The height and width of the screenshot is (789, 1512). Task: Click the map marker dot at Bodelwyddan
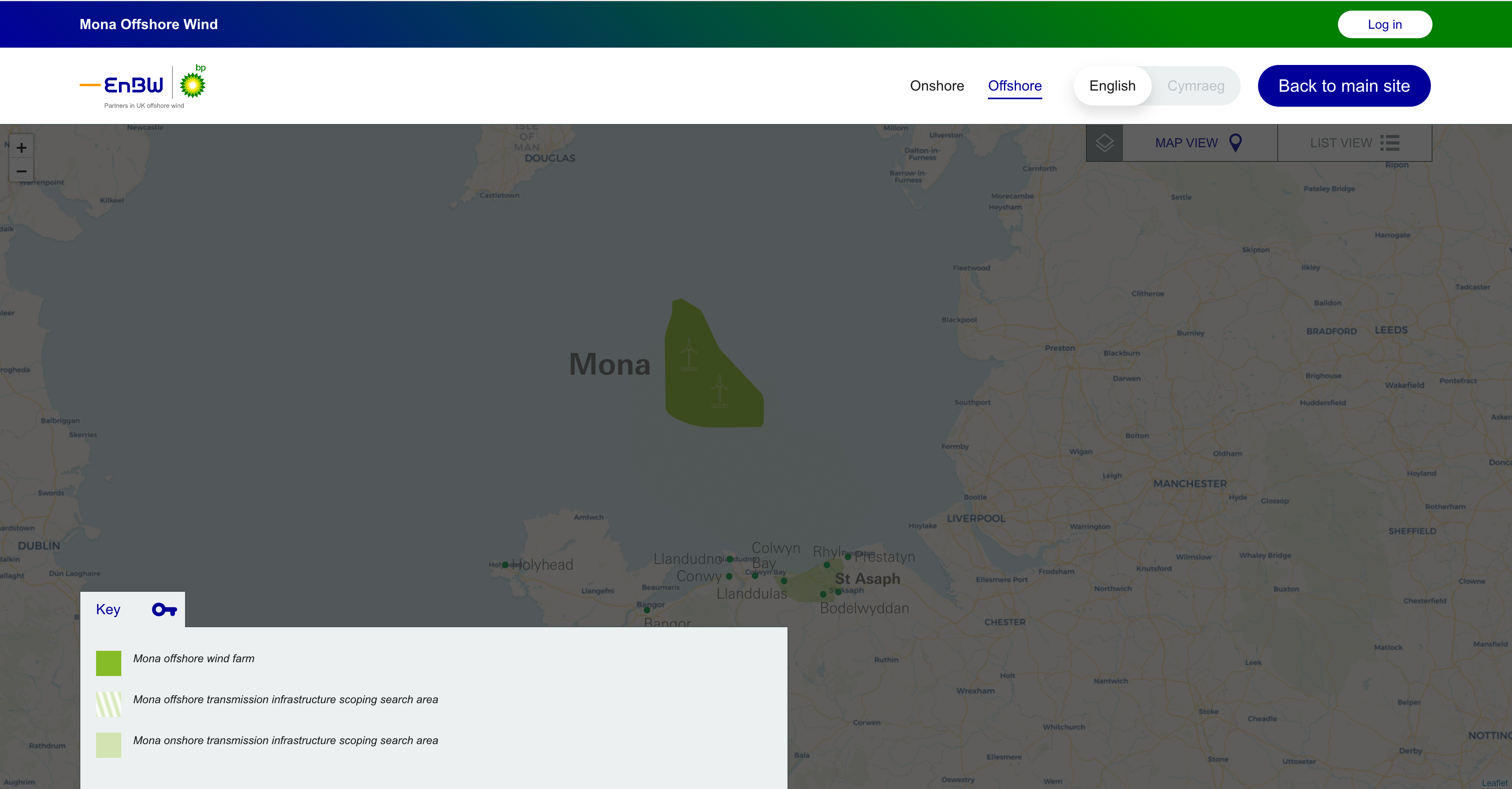tap(823, 594)
